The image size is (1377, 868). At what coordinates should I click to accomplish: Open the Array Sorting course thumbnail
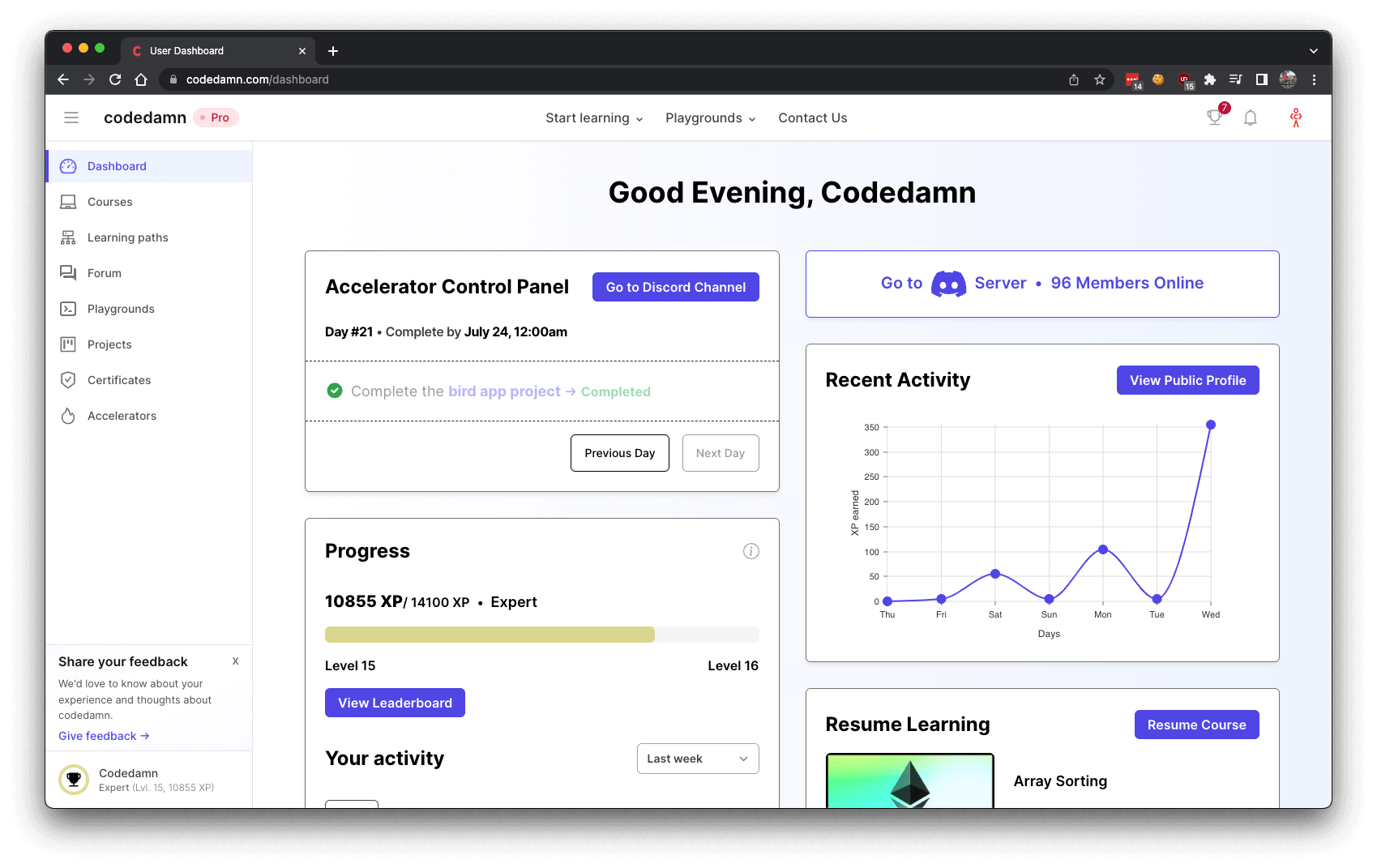pos(909,781)
